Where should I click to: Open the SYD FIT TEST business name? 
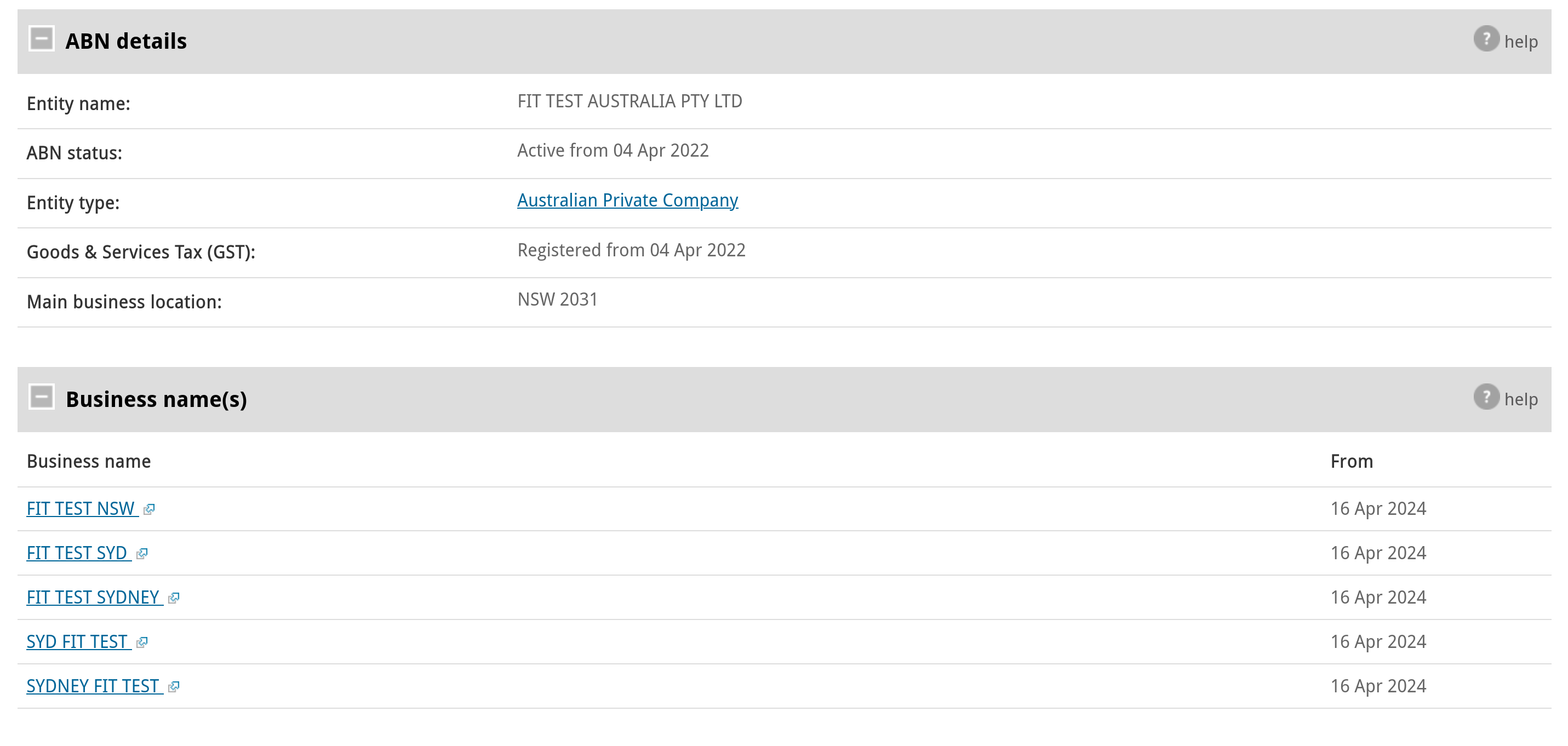coord(77,642)
